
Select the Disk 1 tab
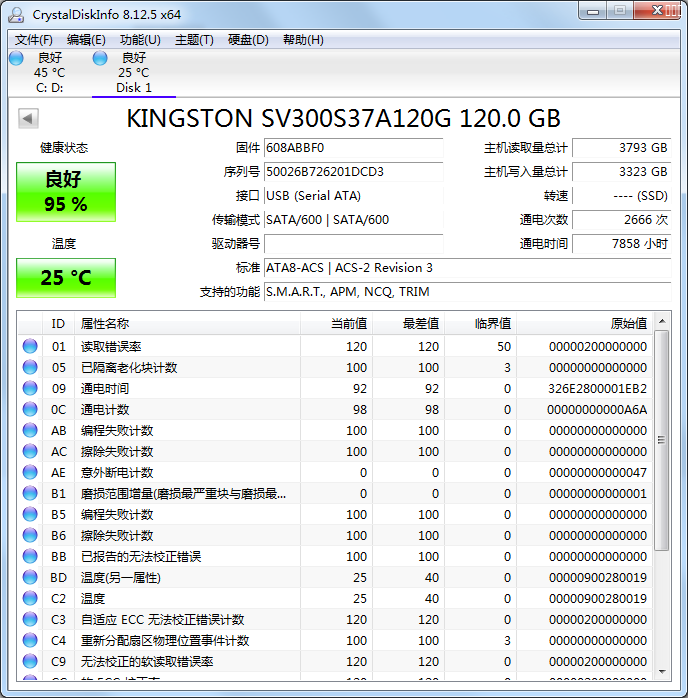pyautogui.click(x=134, y=73)
